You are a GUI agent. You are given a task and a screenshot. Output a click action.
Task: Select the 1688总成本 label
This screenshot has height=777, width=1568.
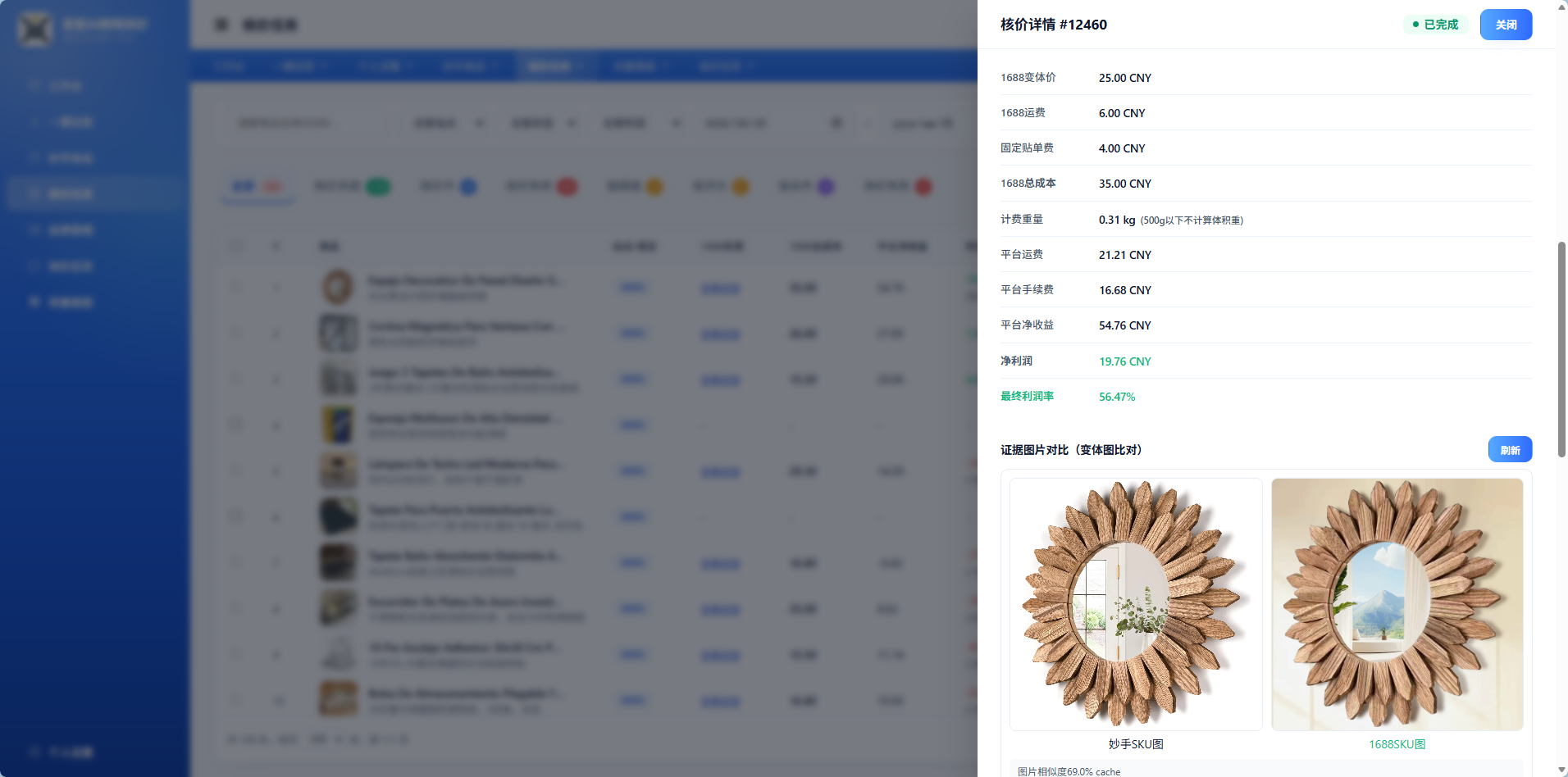[x=1028, y=184]
